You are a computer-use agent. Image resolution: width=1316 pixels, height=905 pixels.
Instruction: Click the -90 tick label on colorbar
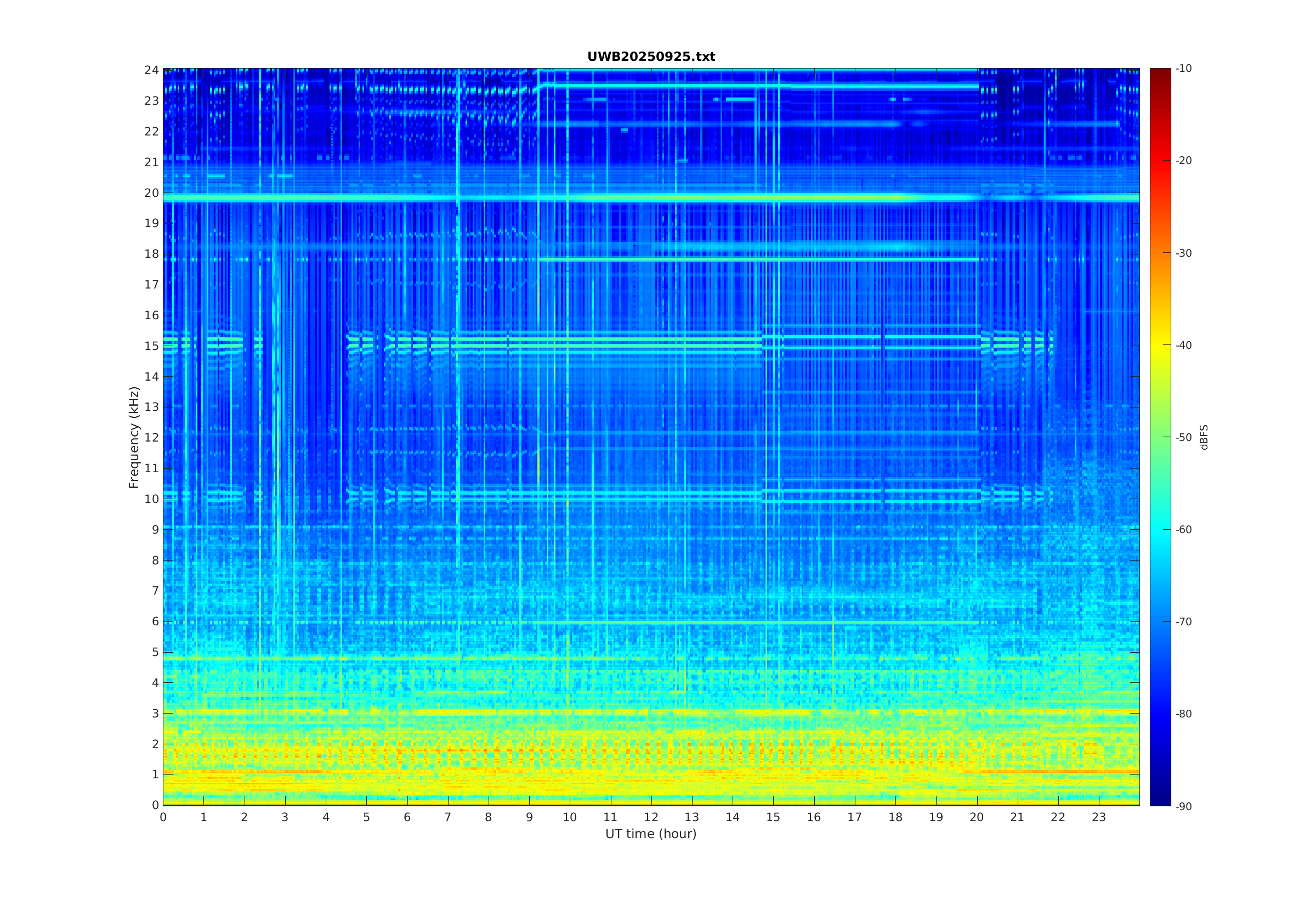tap(1183, 806)
